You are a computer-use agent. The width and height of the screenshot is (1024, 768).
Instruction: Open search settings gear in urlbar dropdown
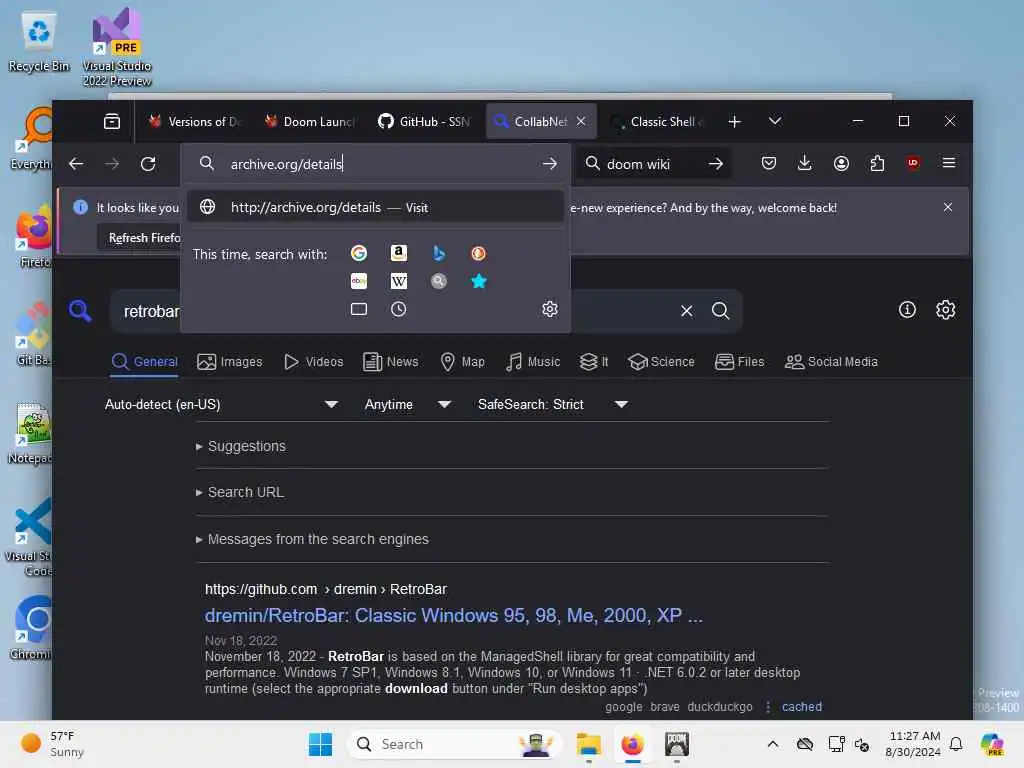(550, 309)
